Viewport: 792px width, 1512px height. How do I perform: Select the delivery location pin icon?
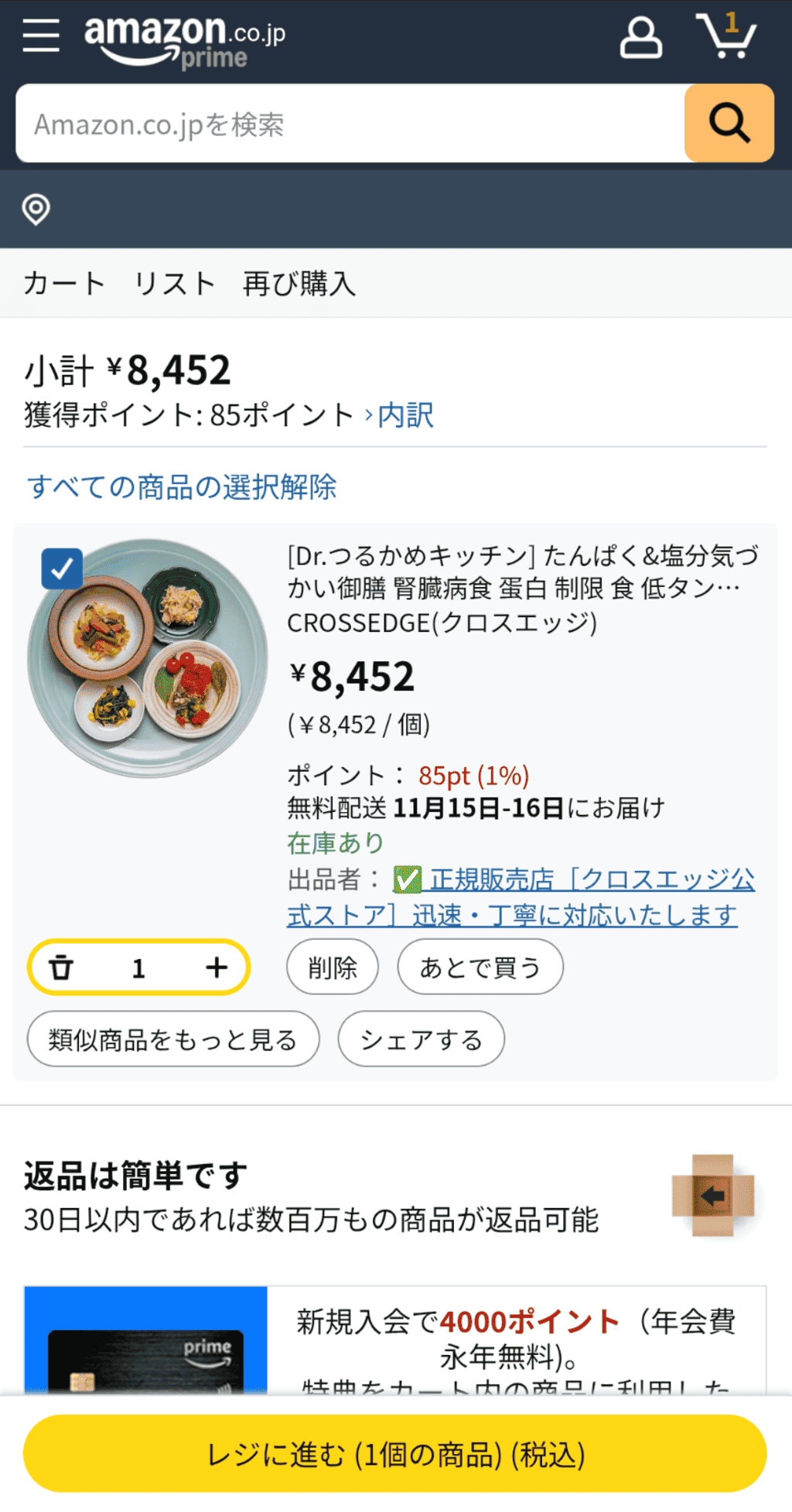[36, 210]
